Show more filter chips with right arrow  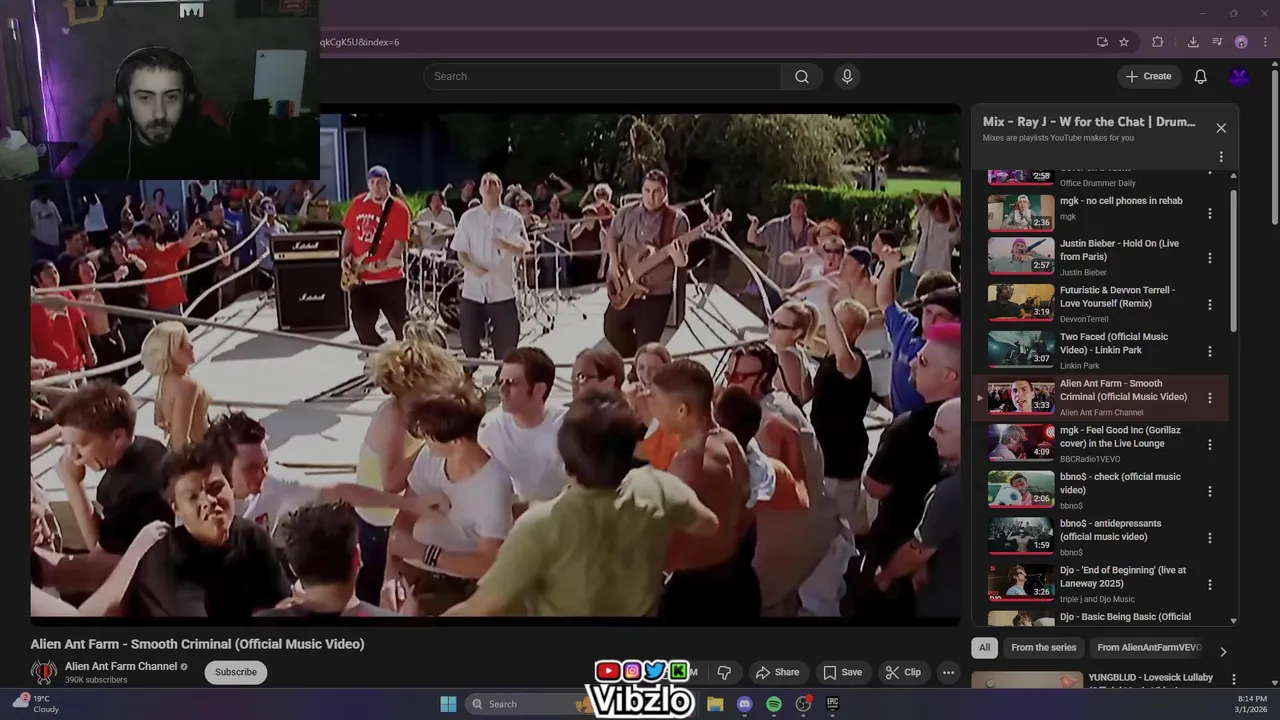(x=1222, y=652)
